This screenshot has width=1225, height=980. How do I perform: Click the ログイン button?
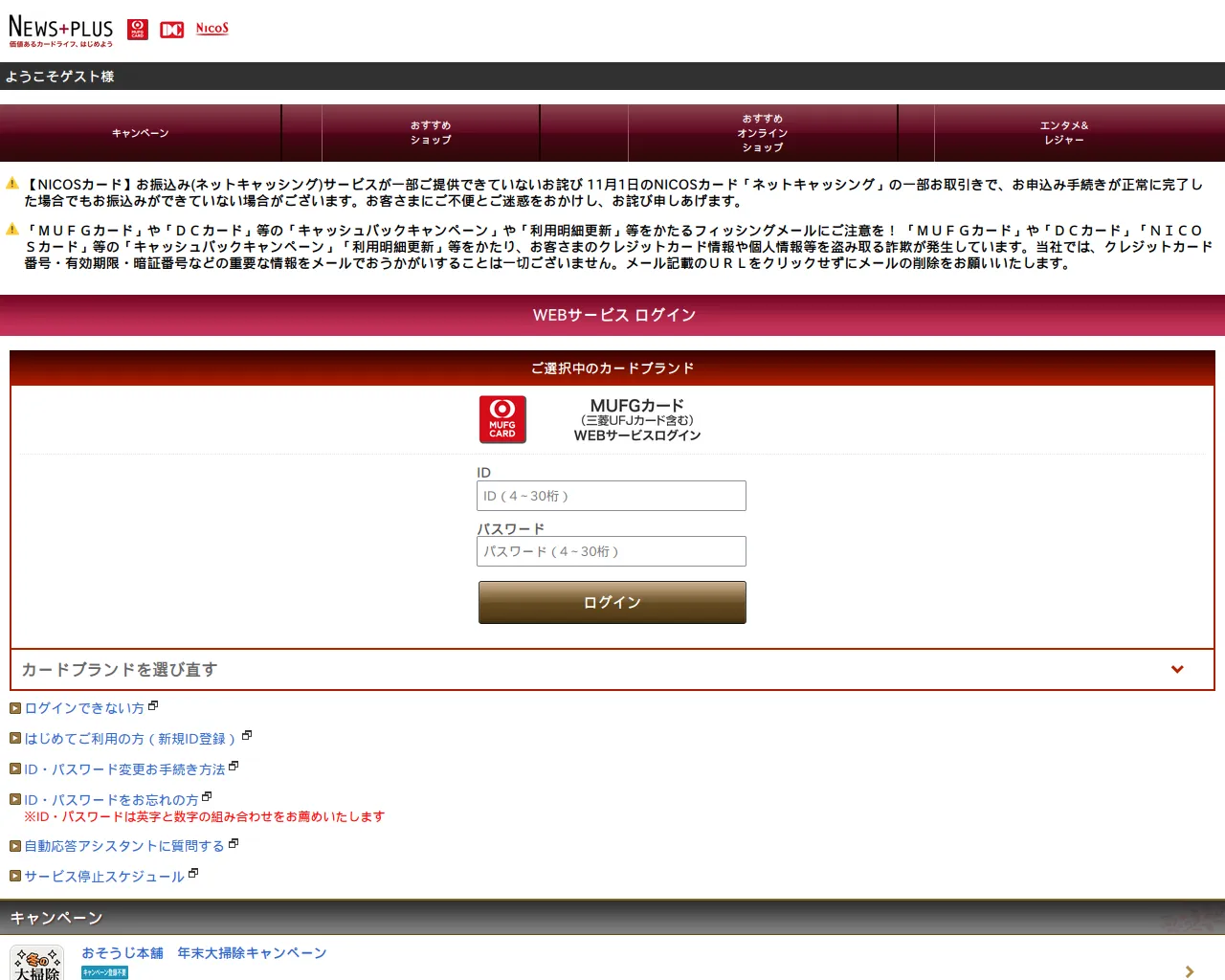pyautogui.click(x=612, y=603)
